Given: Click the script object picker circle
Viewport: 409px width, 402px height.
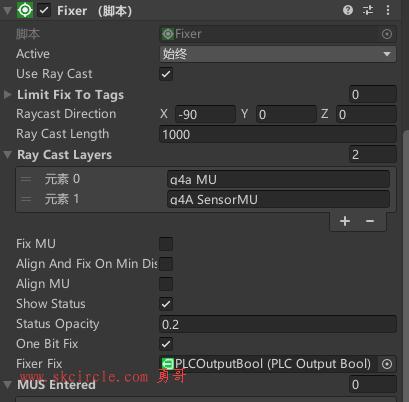Looking at the screenshot, I should pos(387,34).
